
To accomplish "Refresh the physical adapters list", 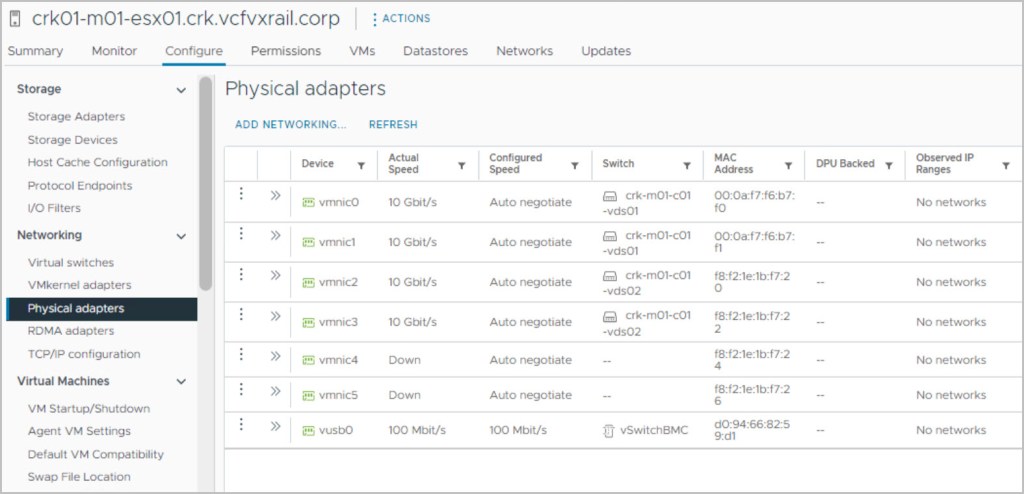I will coord(393,125).
